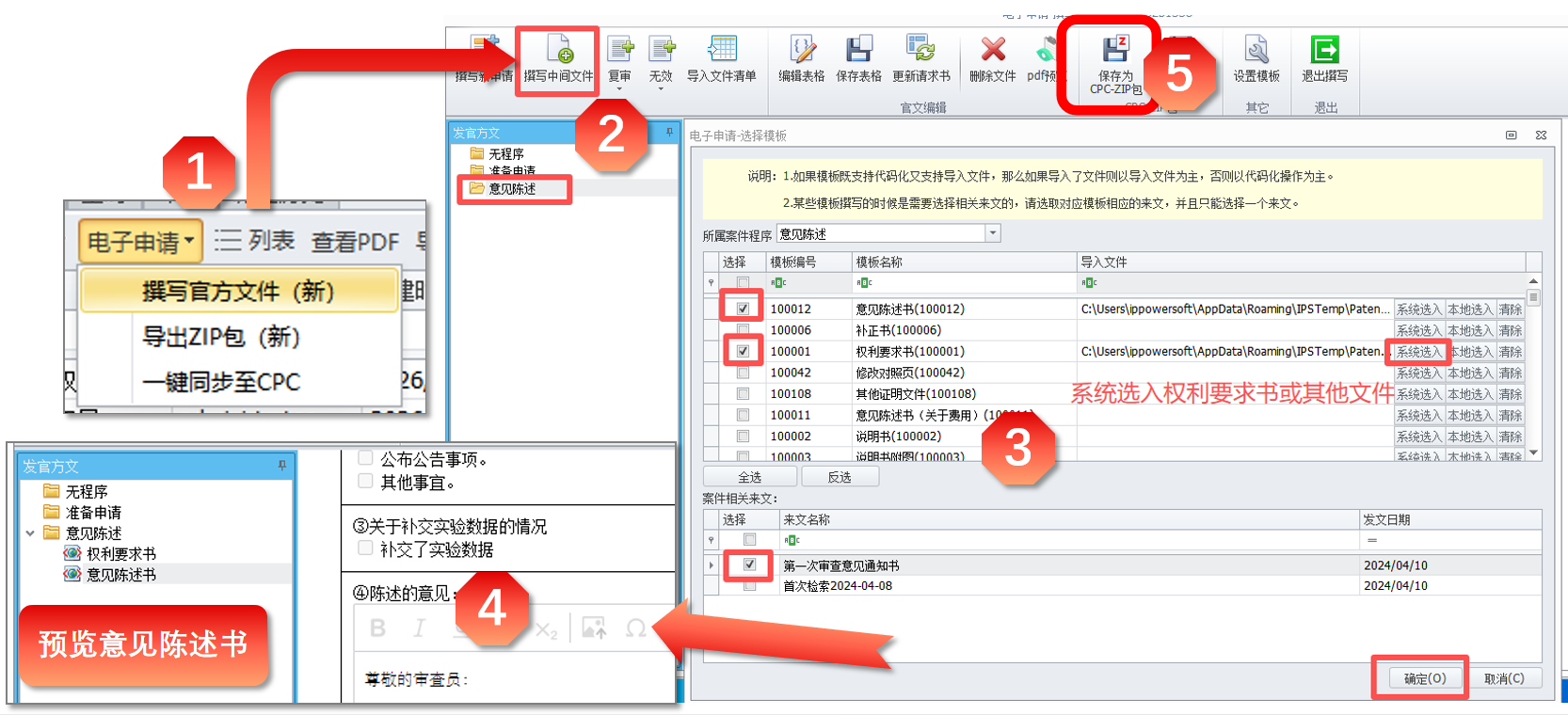The width and height of the screenshot is (1568, 715).
Task: Confirm with the 确定(O) button
Action: click(1425, 678)
